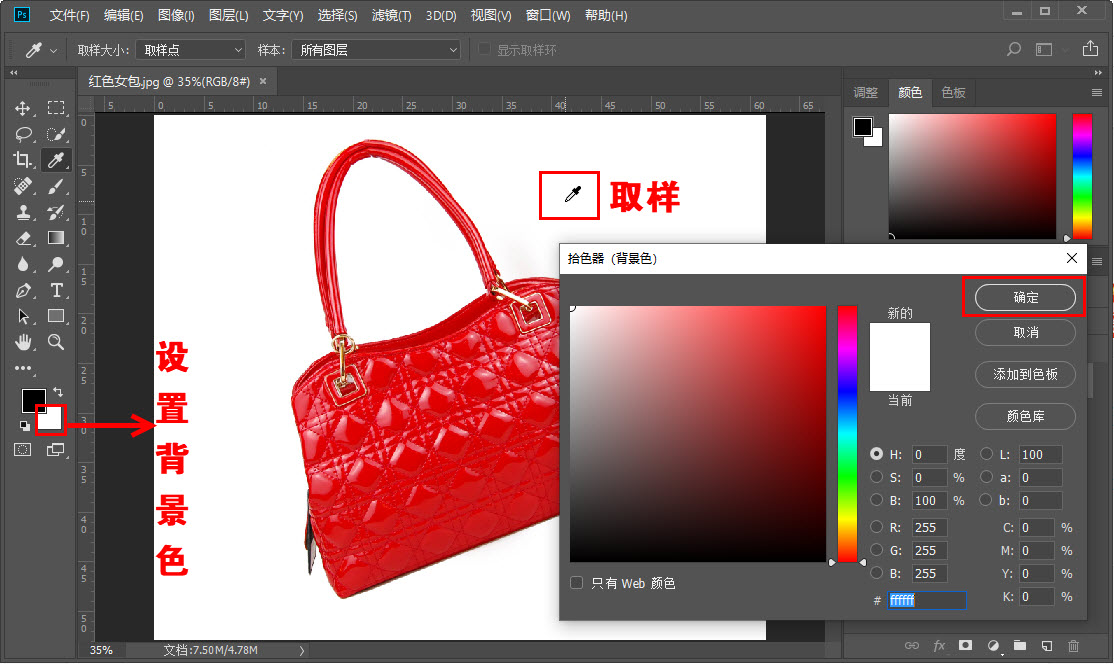This screenshot has width=1114, height=664.
Task: Open the status bar info arrow
Action: [302, 650]
